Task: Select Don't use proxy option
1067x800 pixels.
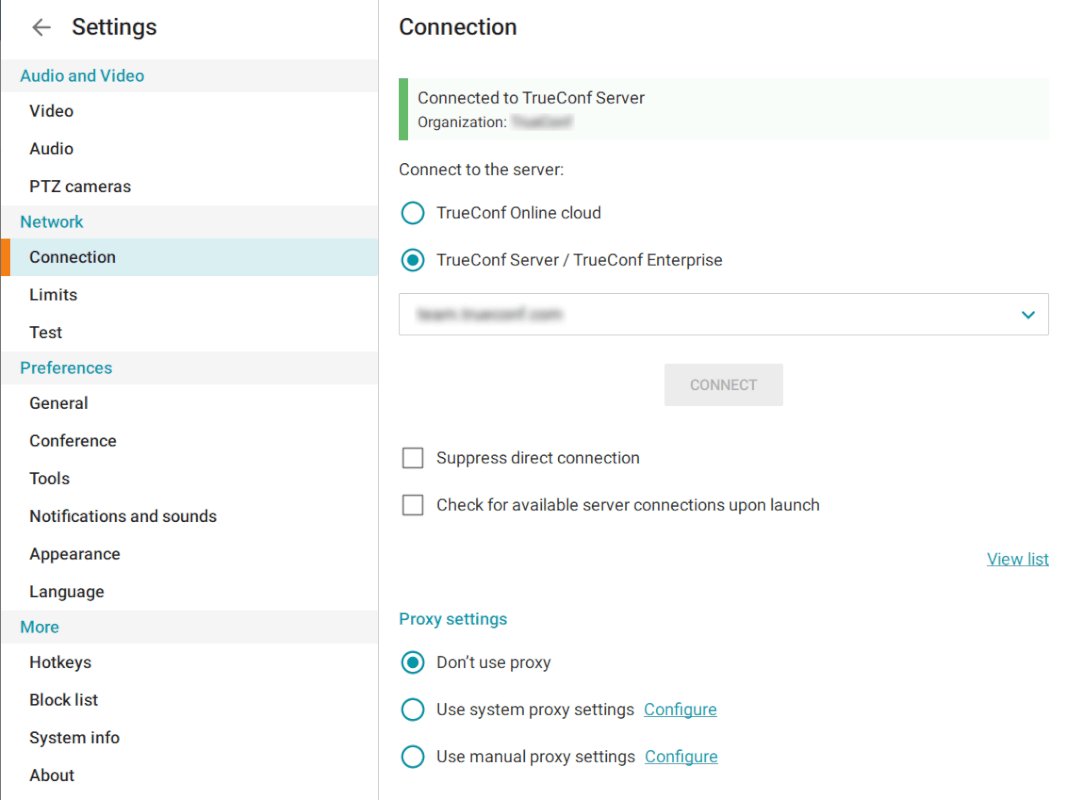Action: pos(412,663)
